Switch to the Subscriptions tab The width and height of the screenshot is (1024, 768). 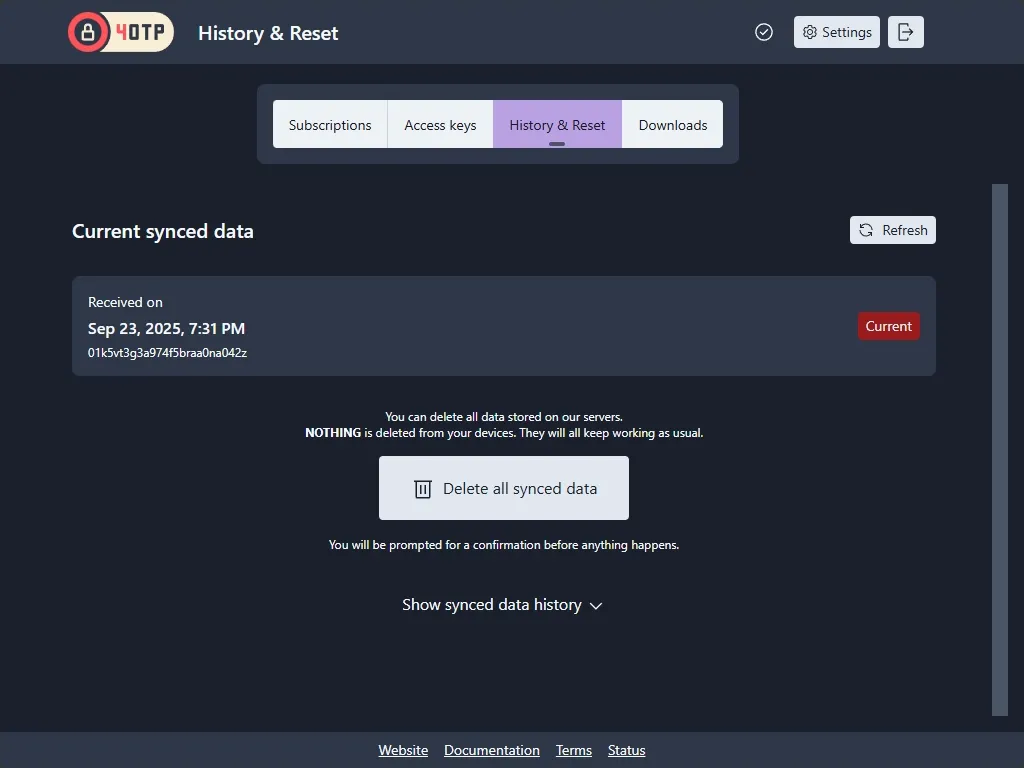click(330, 124)
